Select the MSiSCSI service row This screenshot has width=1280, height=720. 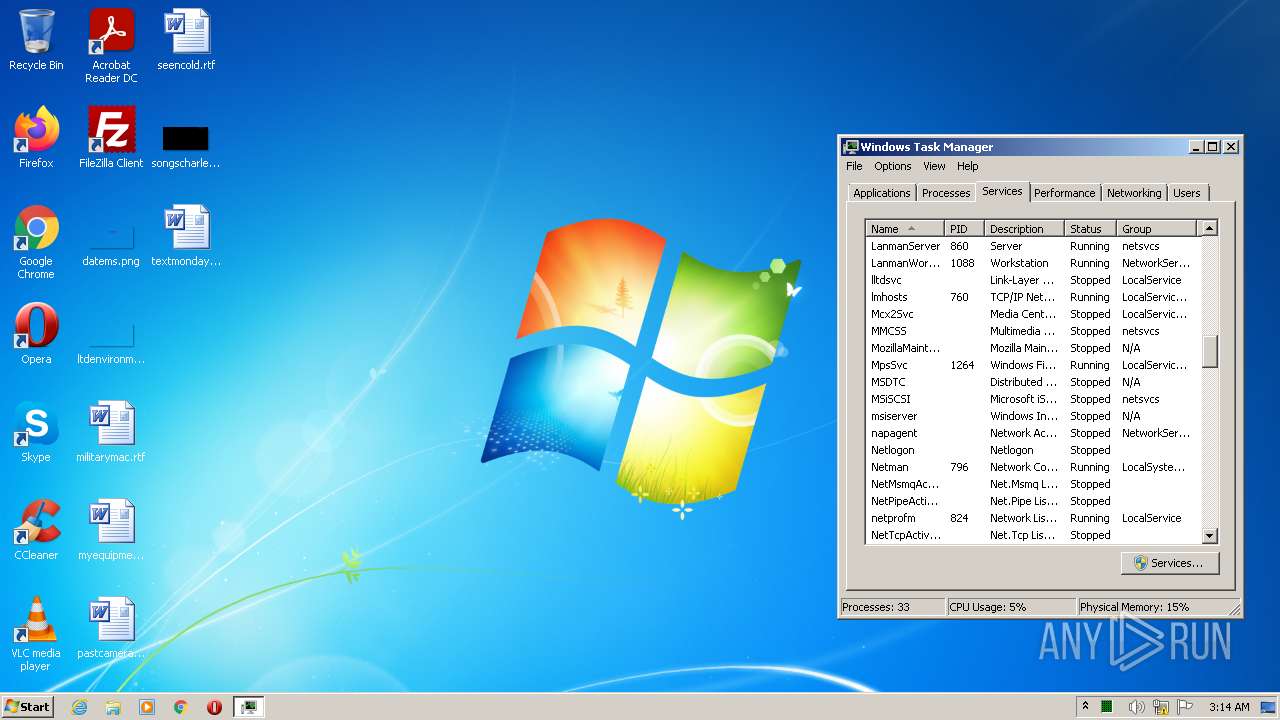(x=1032, y=399)
